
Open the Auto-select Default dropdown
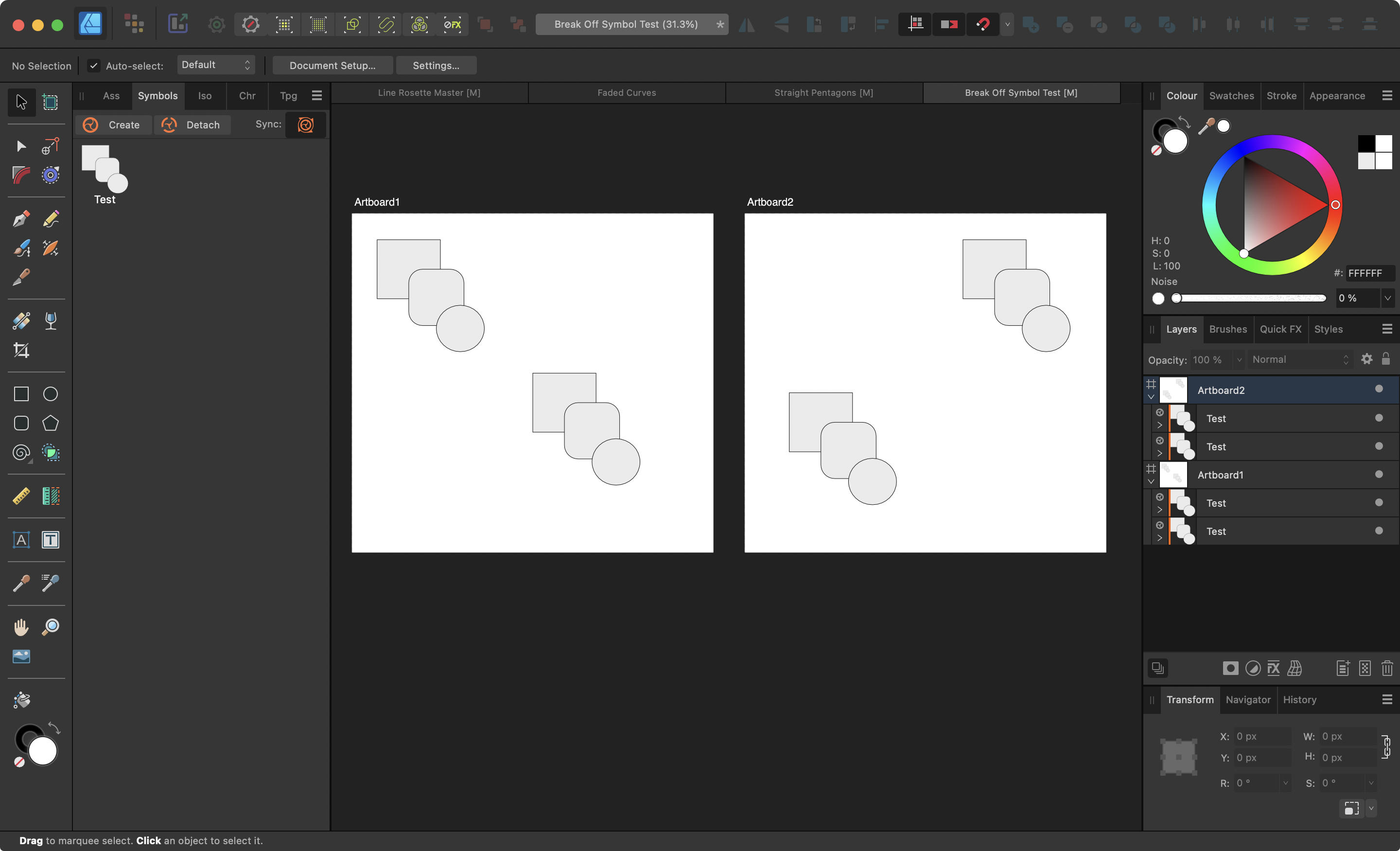click(216, 65)
